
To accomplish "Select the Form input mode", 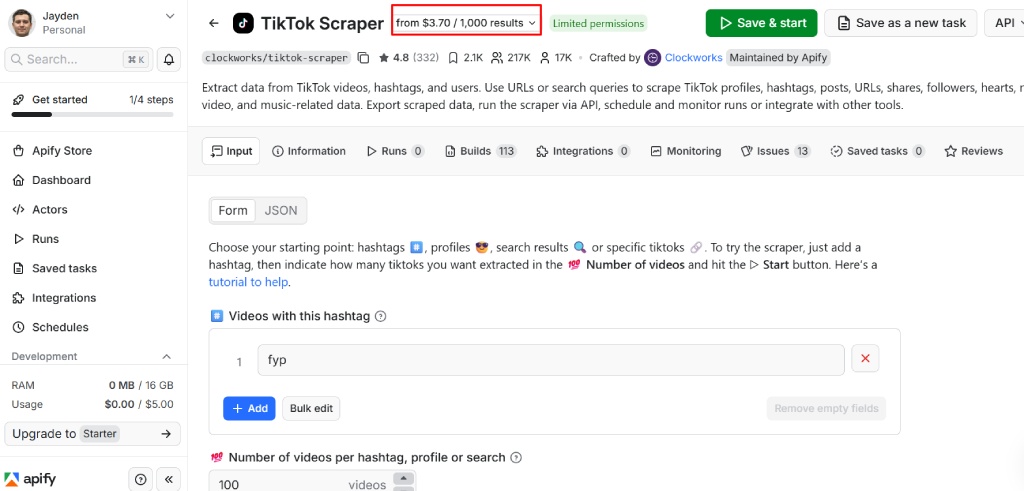I will point(232,210).
